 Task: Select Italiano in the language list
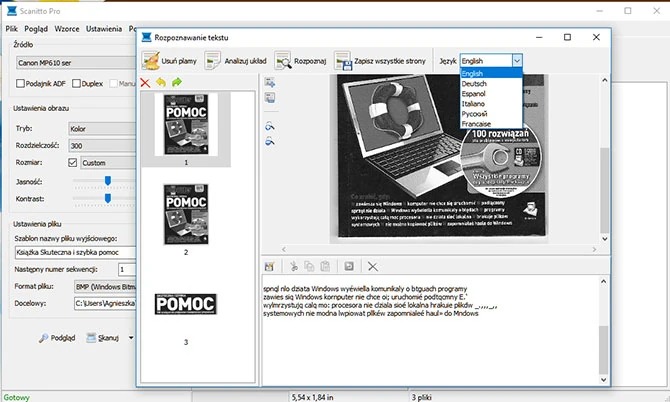[491, 104]
